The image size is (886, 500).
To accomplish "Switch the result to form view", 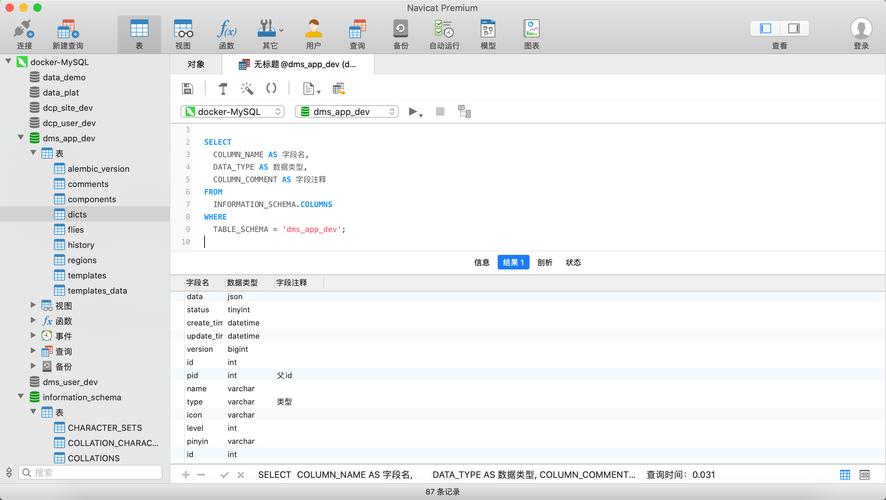I will [865, 474].
